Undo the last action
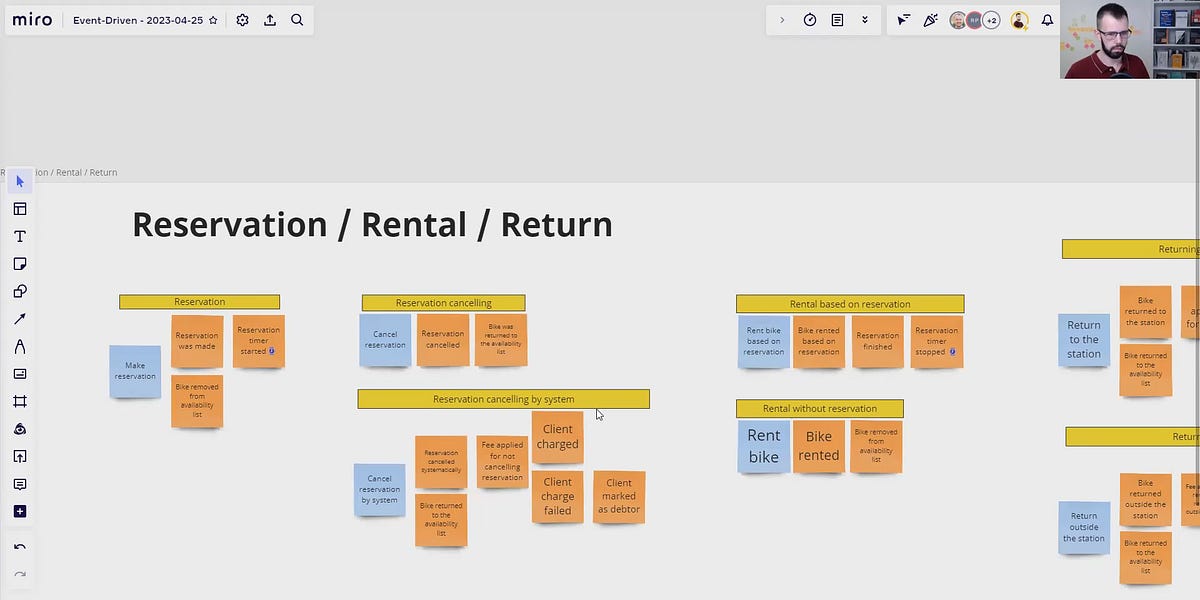 (20, 546)
